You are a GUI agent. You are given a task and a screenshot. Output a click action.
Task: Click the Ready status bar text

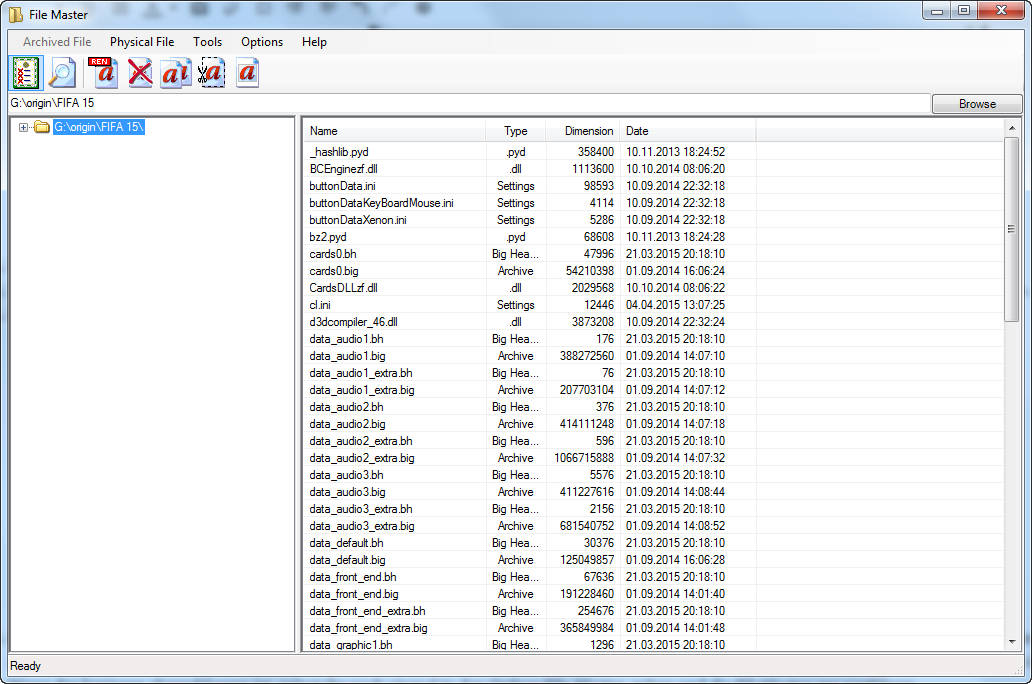click(25, 666)
